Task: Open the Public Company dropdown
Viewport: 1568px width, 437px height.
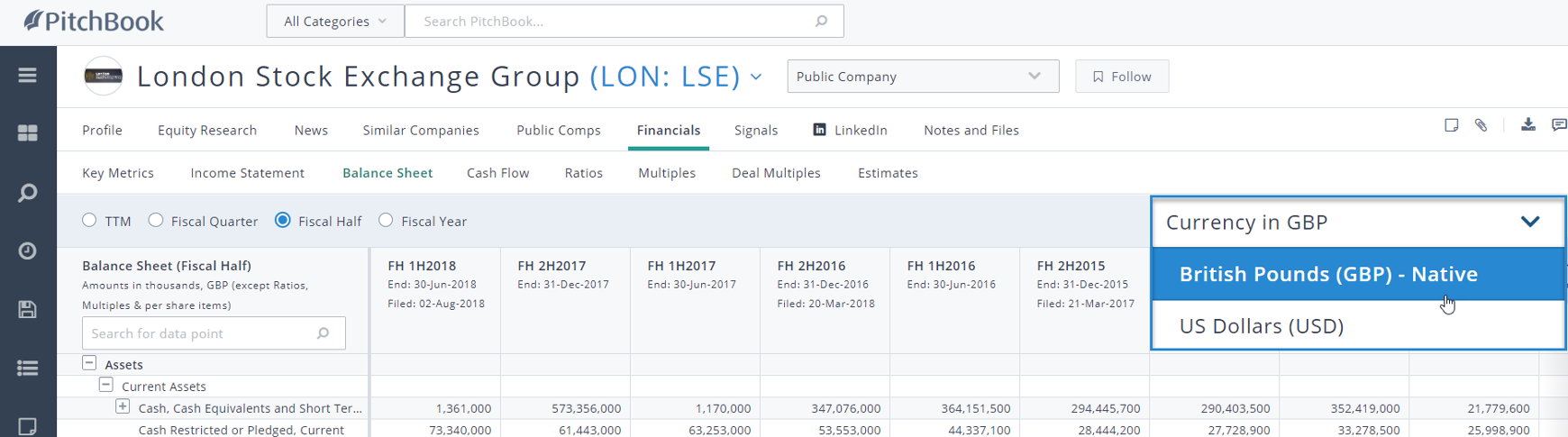Action: [923, 77]
